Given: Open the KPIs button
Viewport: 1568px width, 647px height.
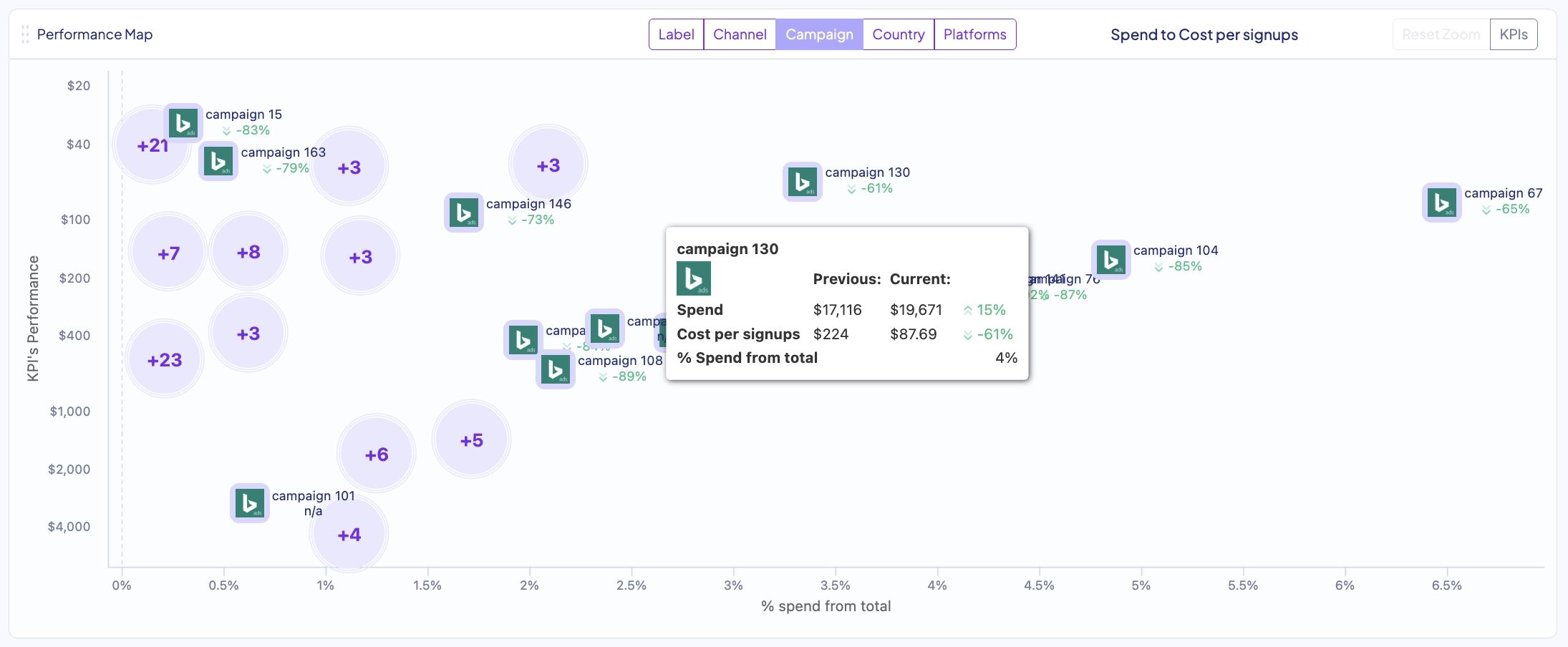Looking at the screenshot, I should [1514, 34].
